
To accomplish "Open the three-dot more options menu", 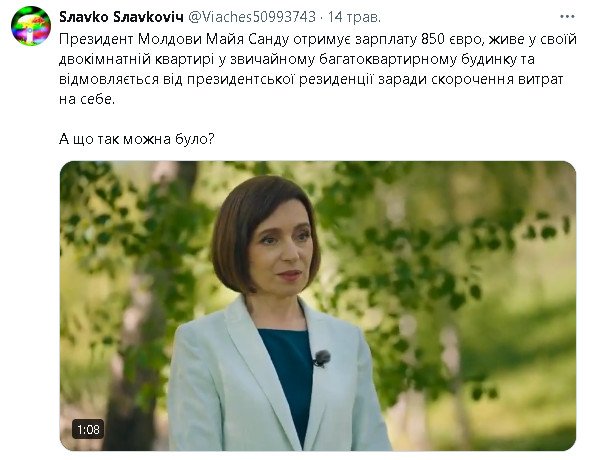I will tap(567, 17).
